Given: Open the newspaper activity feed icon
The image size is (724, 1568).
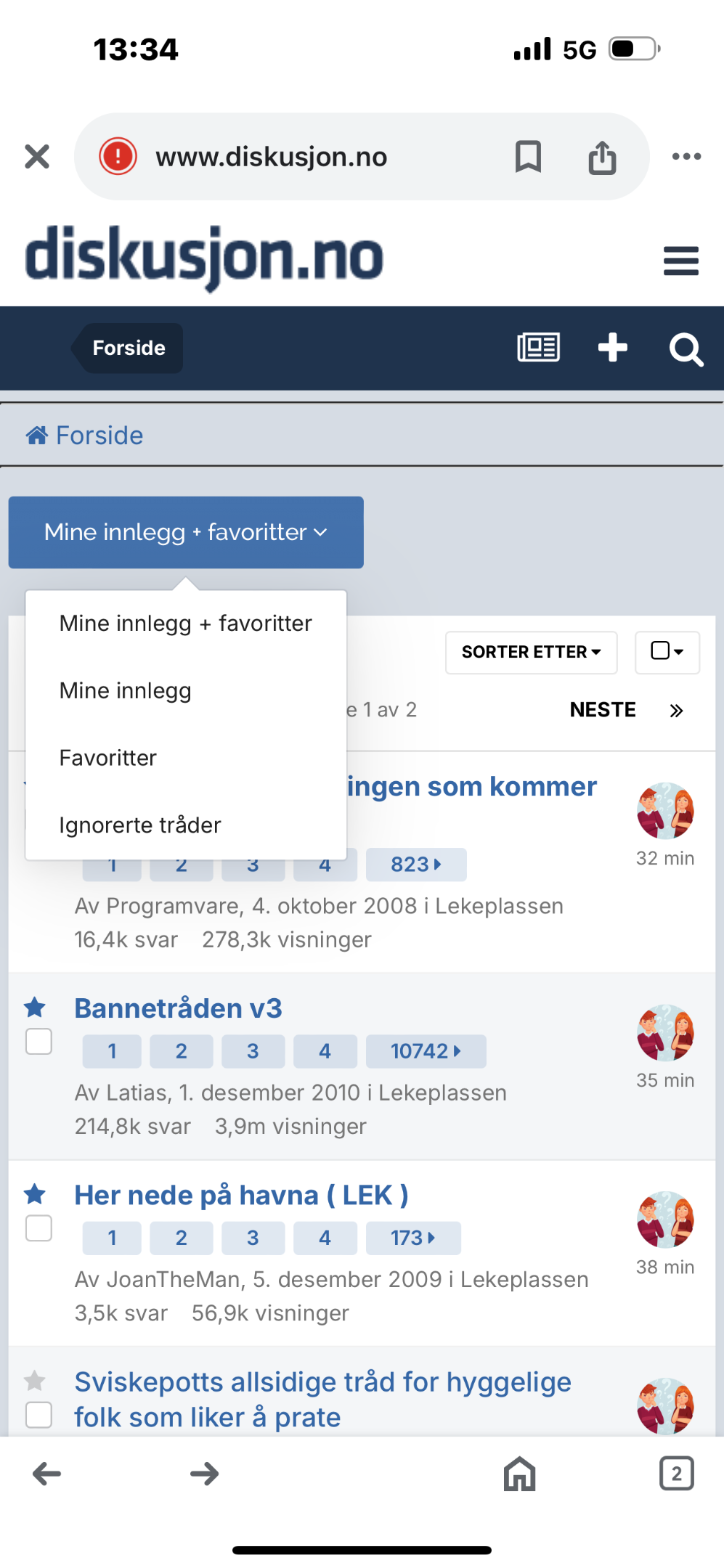Looking at the screenshot, I should click(538, 347).
